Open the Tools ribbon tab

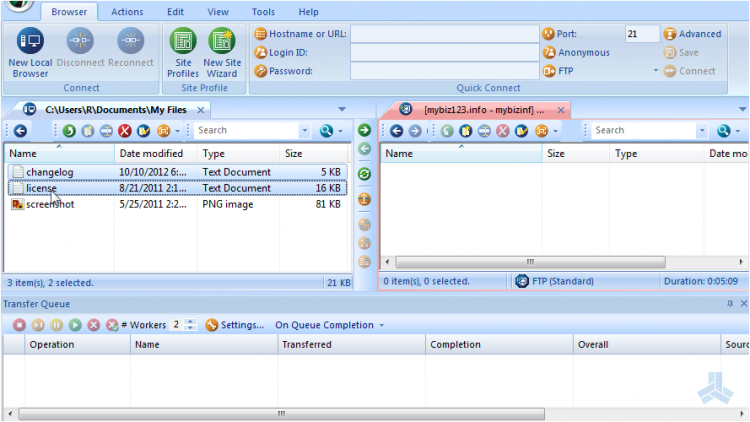pyautogui.click(x=264, y=12)
